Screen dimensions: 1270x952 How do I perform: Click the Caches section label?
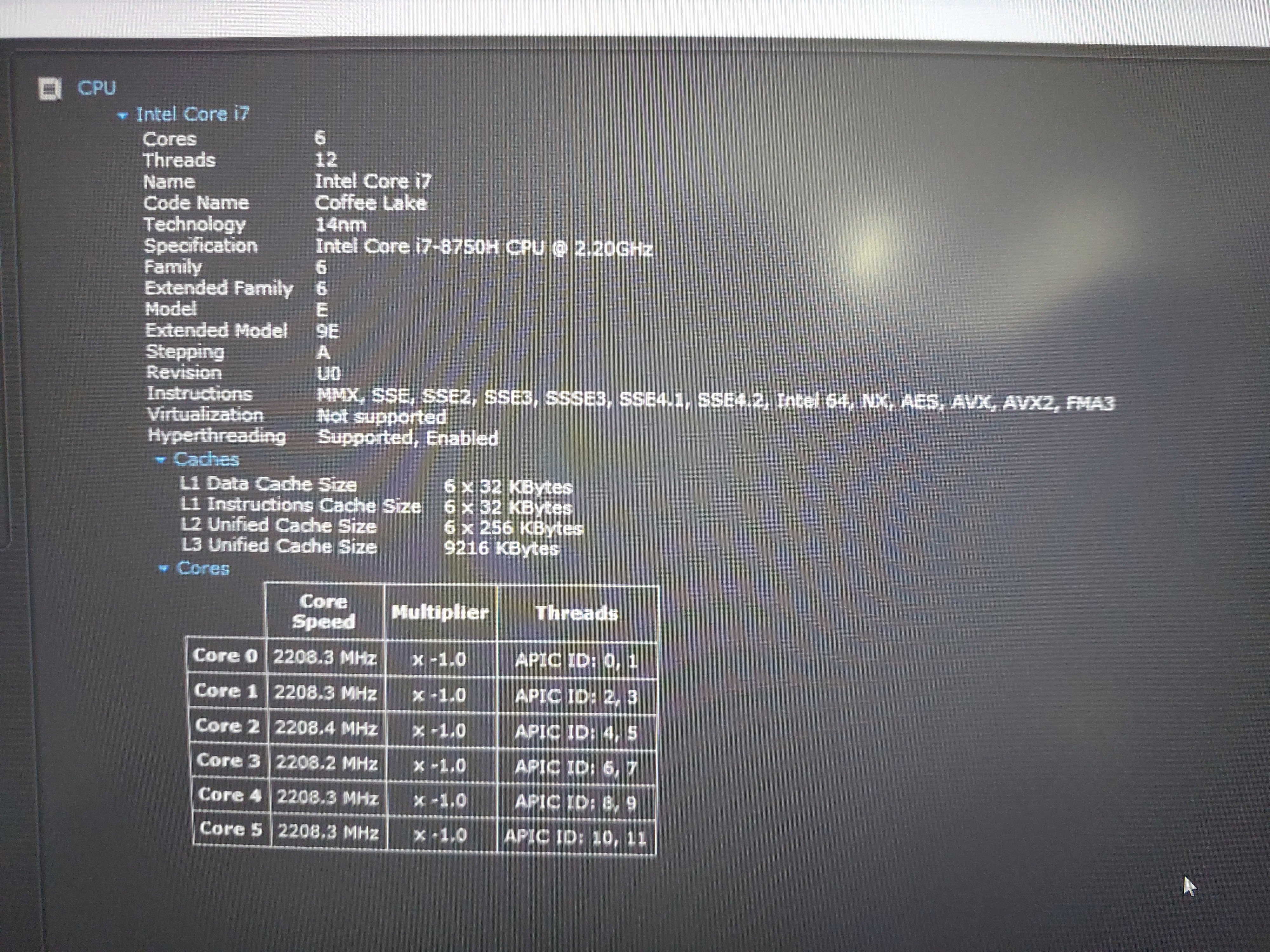click(x=206, y=459)
